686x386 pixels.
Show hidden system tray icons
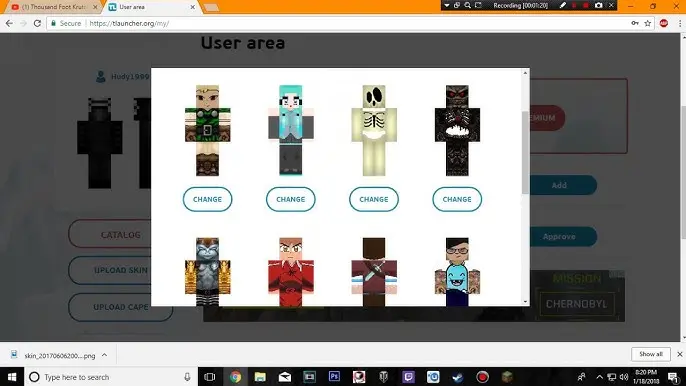[x=599, y=377]
